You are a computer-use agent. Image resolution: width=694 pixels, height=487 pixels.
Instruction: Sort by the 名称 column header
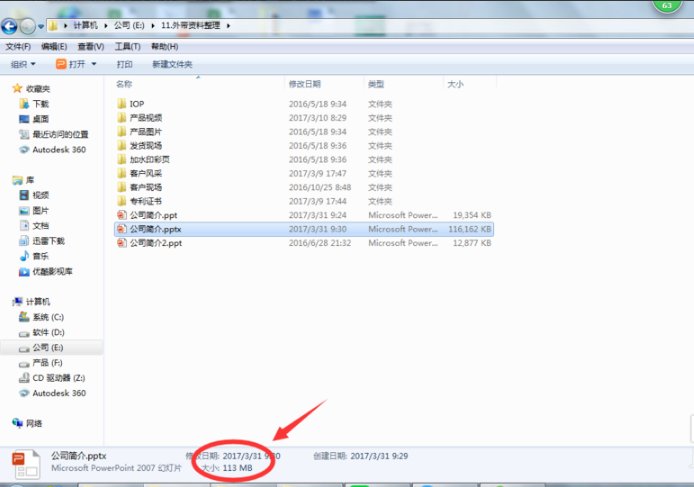(124, 84)
